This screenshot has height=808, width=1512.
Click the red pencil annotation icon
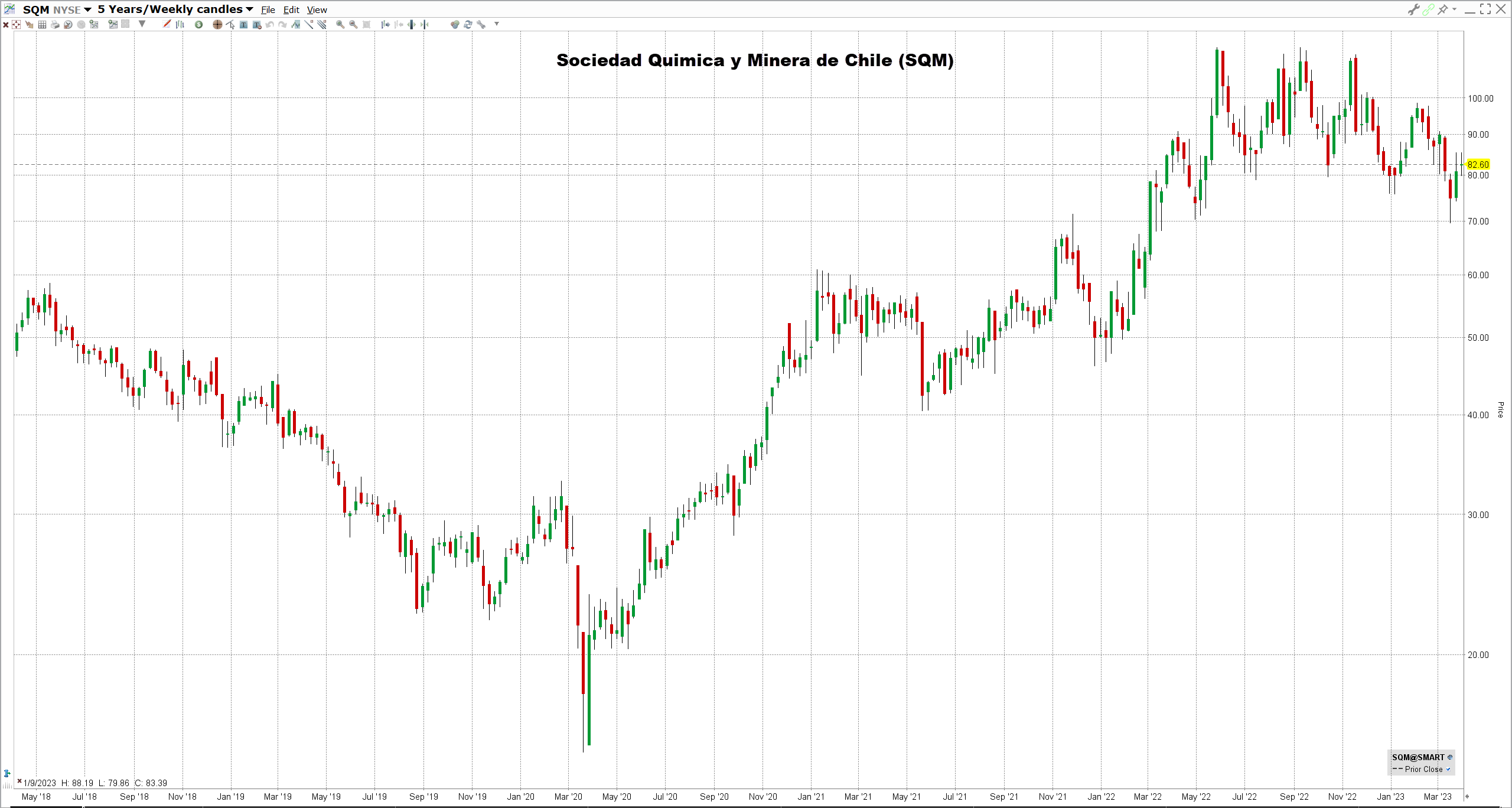pyautogui.click(x=167, y=24)
